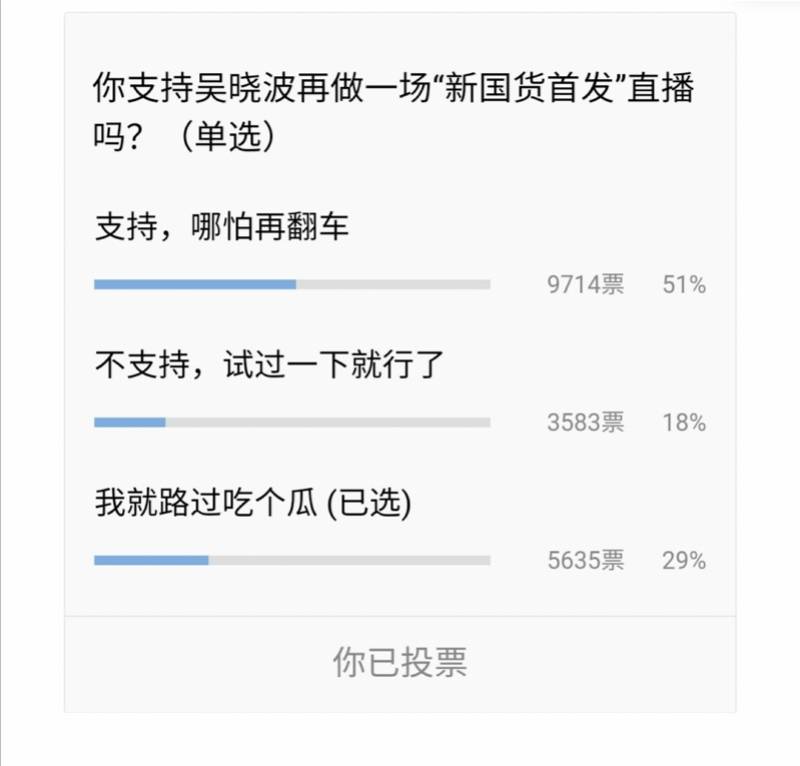Viewport: 800px width, 766px height.
Task: Click the gray unfilled part of 18% bar
Action: (x=328, y=423)
